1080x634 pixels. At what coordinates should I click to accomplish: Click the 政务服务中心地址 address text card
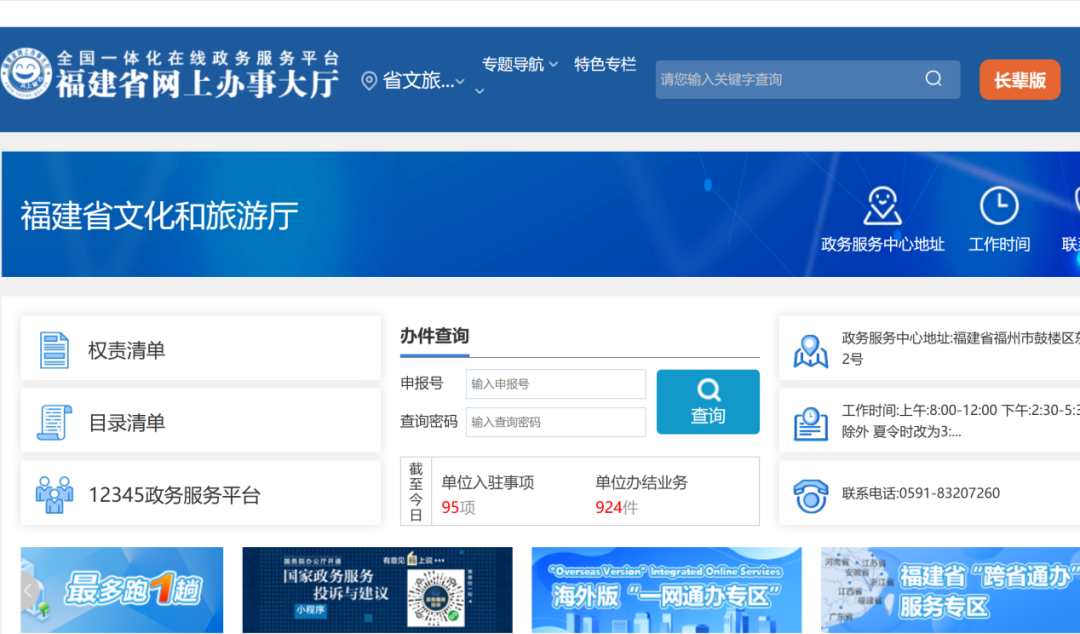tap(960, 348)
